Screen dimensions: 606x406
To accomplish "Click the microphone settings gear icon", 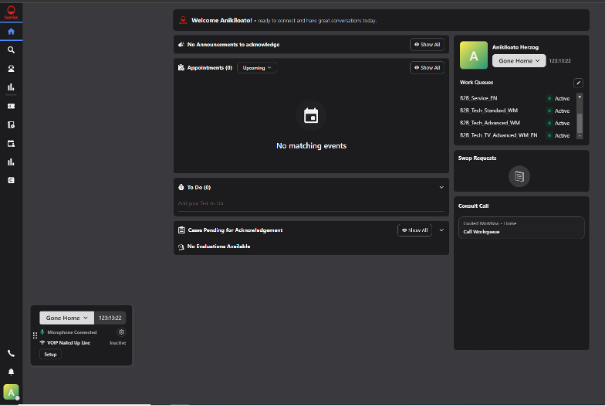I will [x=121, y=332].
